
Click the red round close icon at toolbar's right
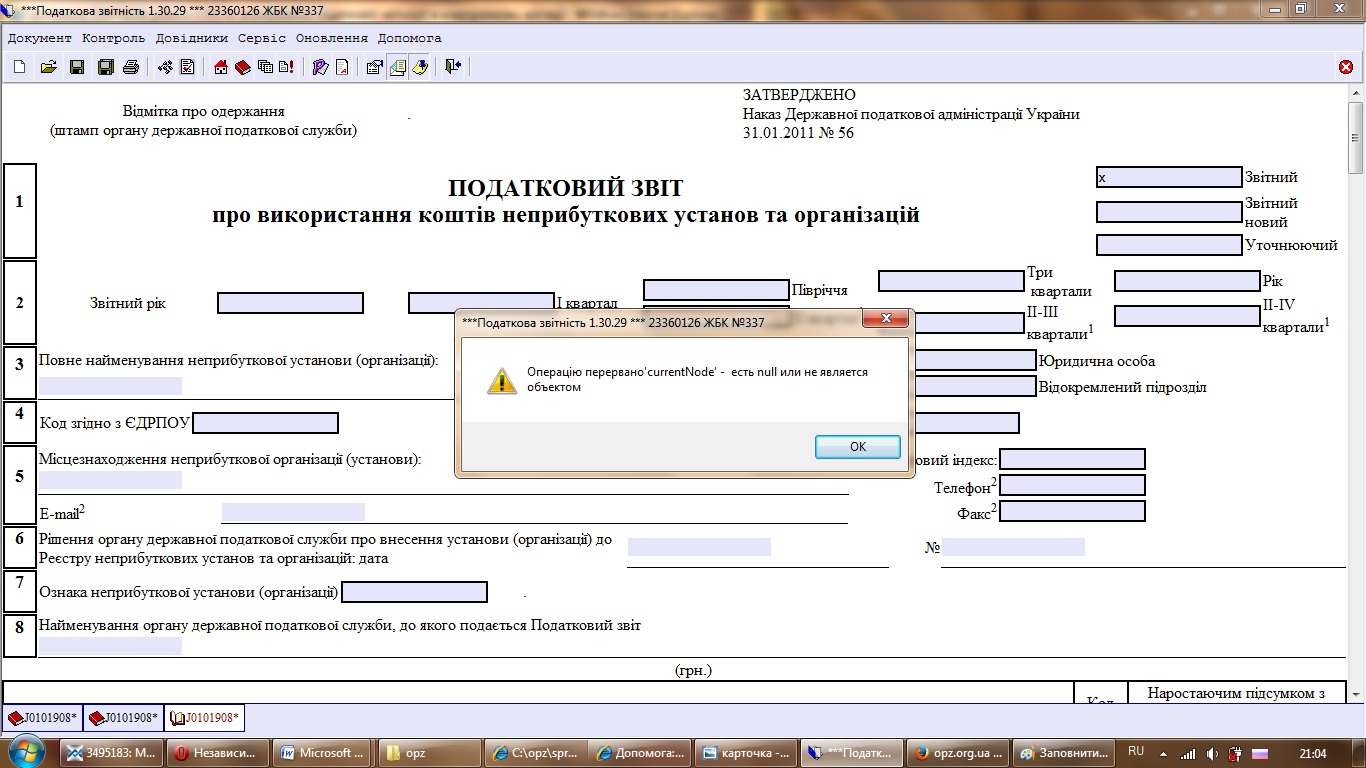tap(1346, 67)
